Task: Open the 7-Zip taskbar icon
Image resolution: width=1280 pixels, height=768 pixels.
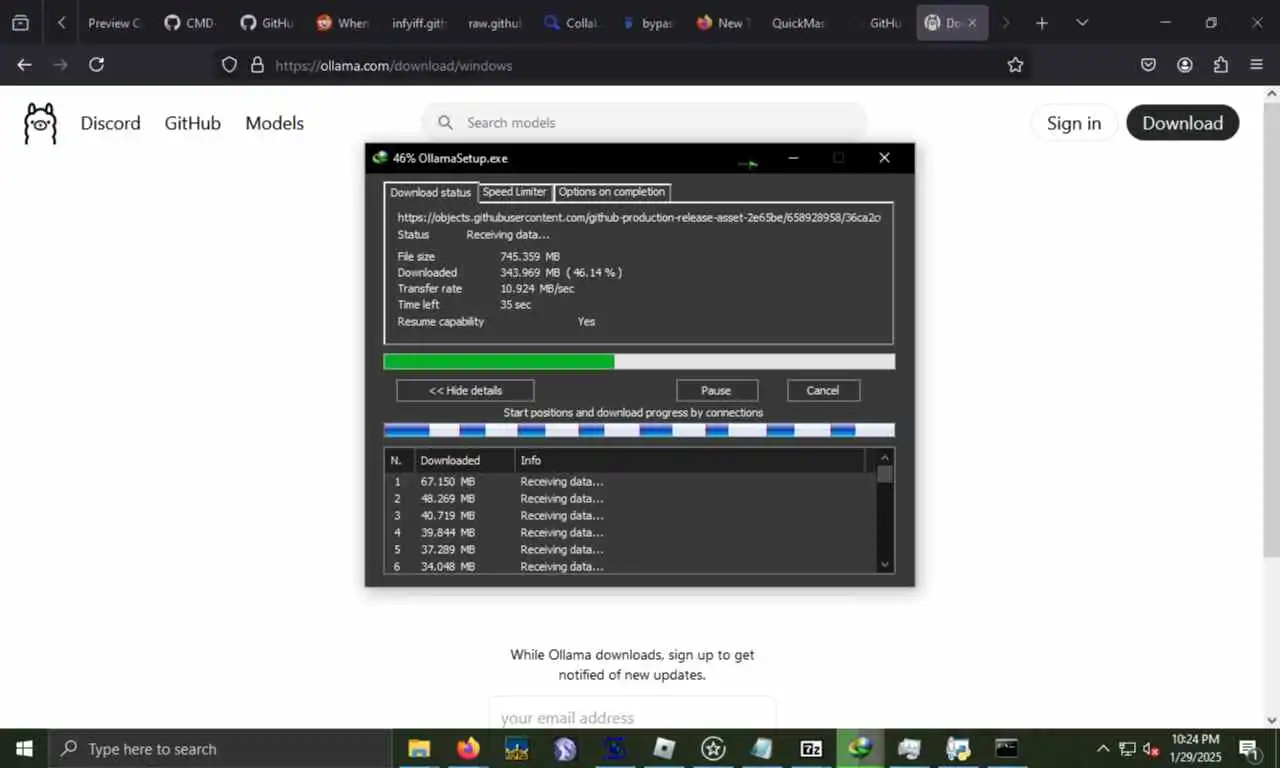Action: tap(811, 748)
